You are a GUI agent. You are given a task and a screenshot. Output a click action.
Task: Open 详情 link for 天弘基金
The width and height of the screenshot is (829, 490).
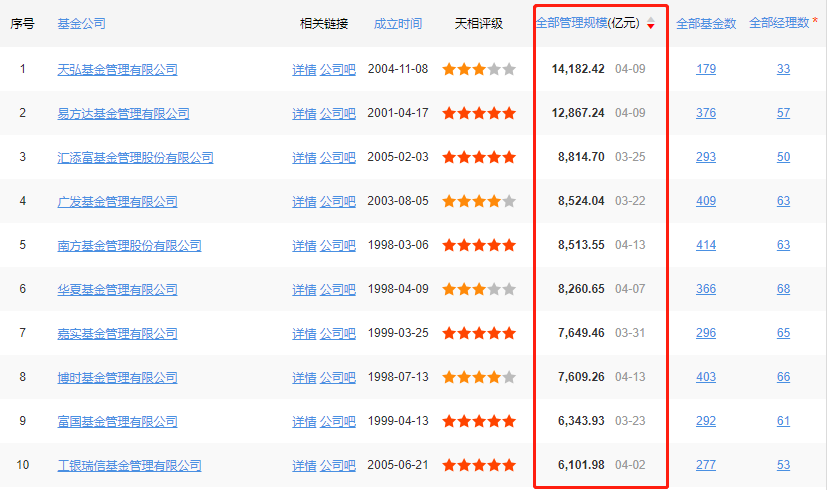[x=304, y=69]
